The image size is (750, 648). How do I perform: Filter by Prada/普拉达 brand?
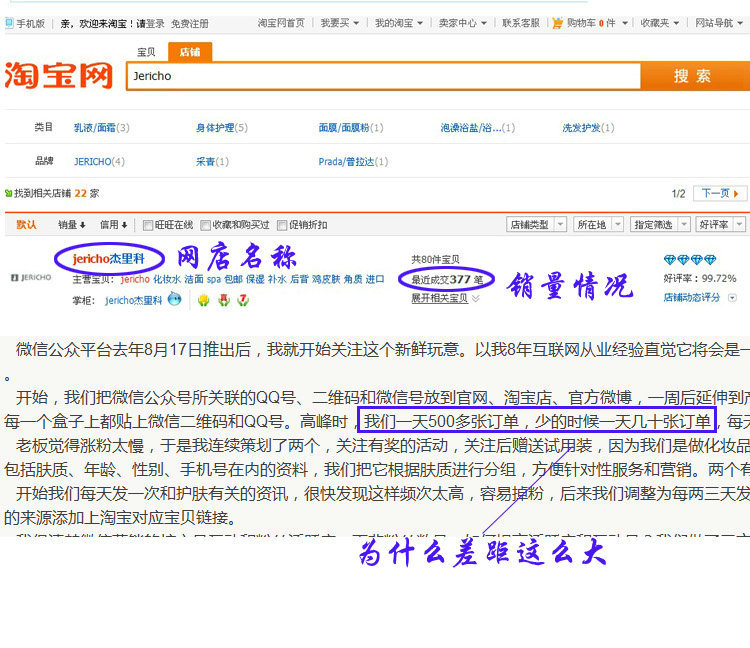click(353, 162)
